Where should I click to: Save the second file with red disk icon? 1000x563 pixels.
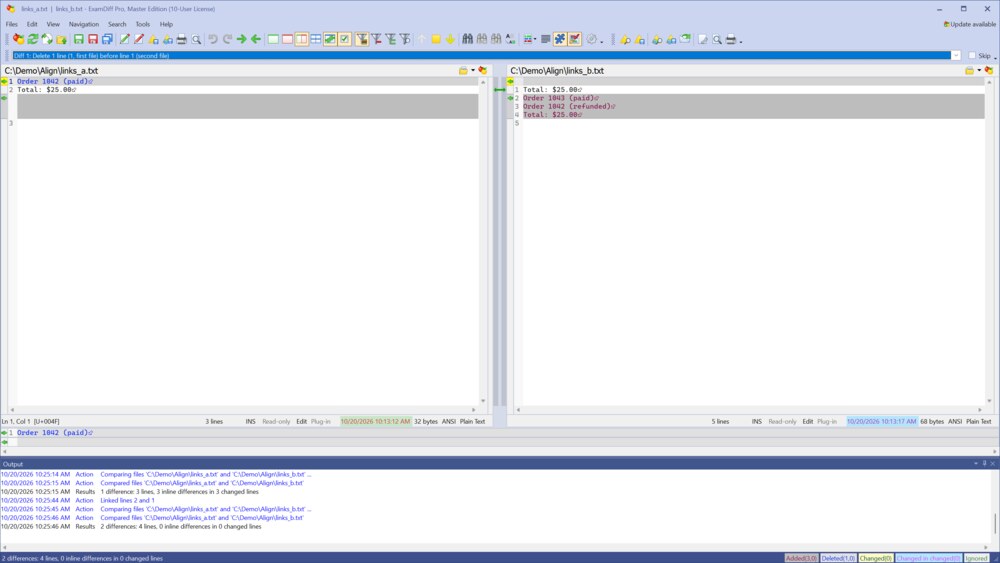coord(93,40)
